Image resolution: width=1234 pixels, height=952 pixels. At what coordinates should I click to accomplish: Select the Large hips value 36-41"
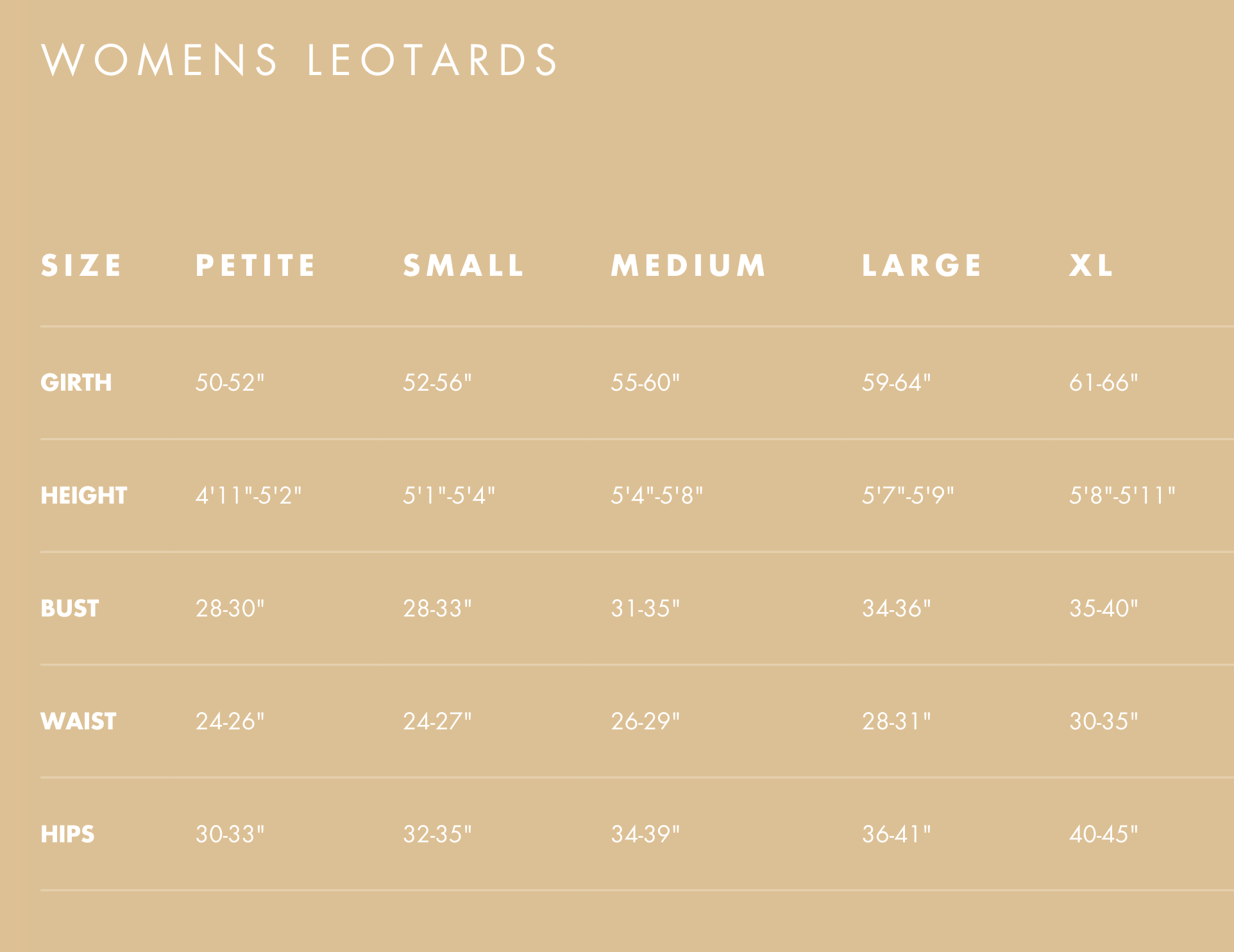tap(896, 835)
